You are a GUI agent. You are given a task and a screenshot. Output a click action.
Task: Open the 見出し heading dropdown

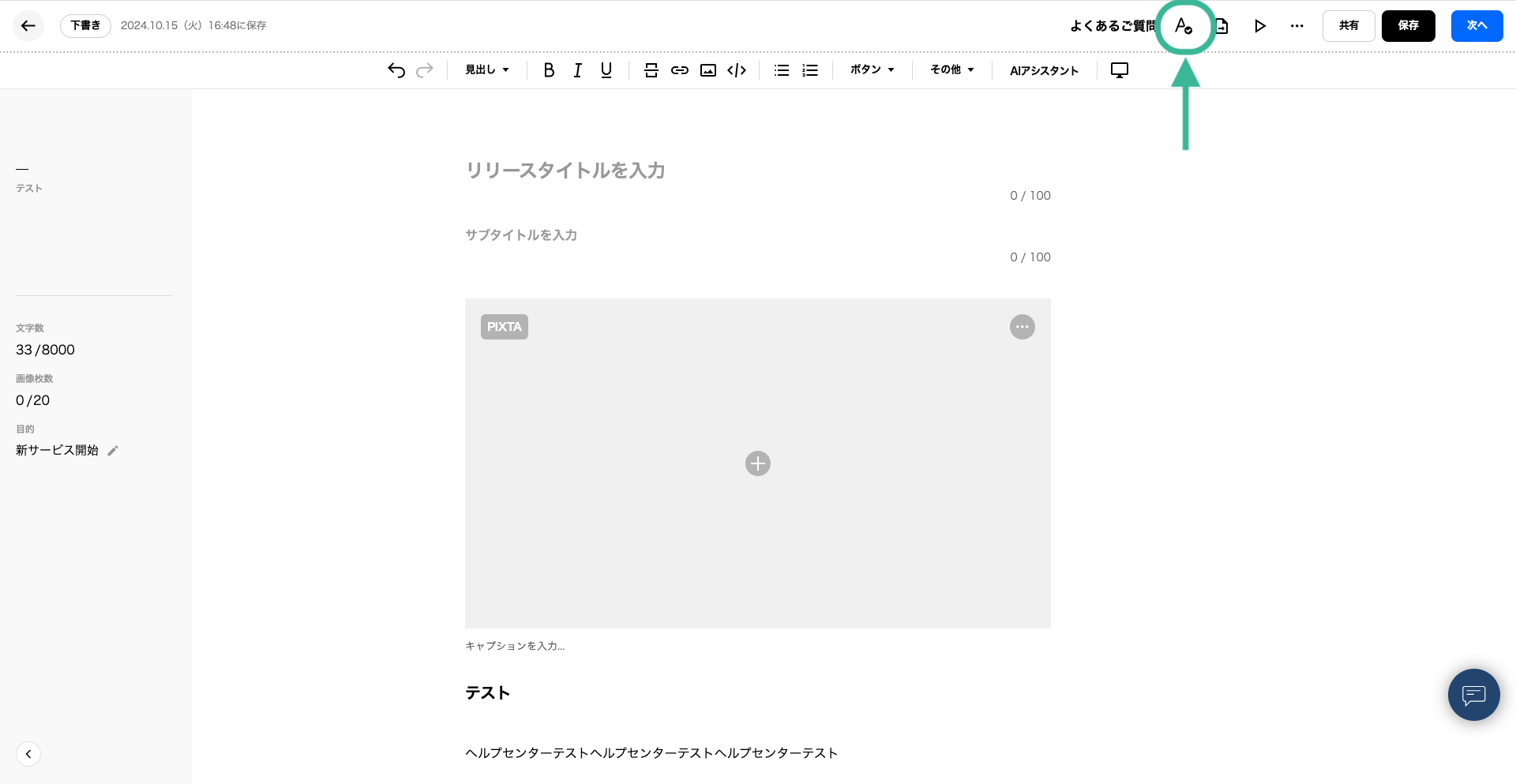[486, 70]
